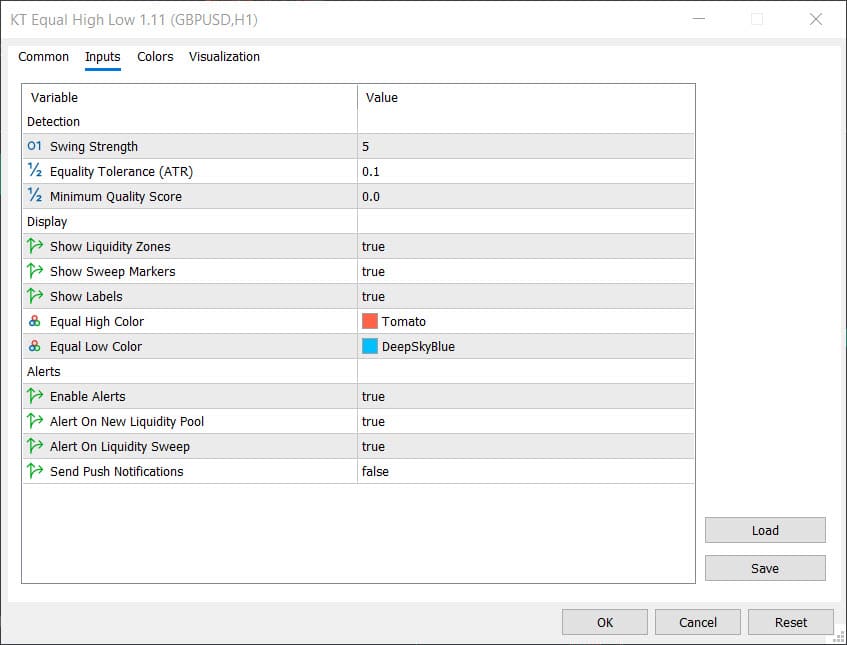Click the green arrow icon for Show Liquidity Zones

coord(35,246)
